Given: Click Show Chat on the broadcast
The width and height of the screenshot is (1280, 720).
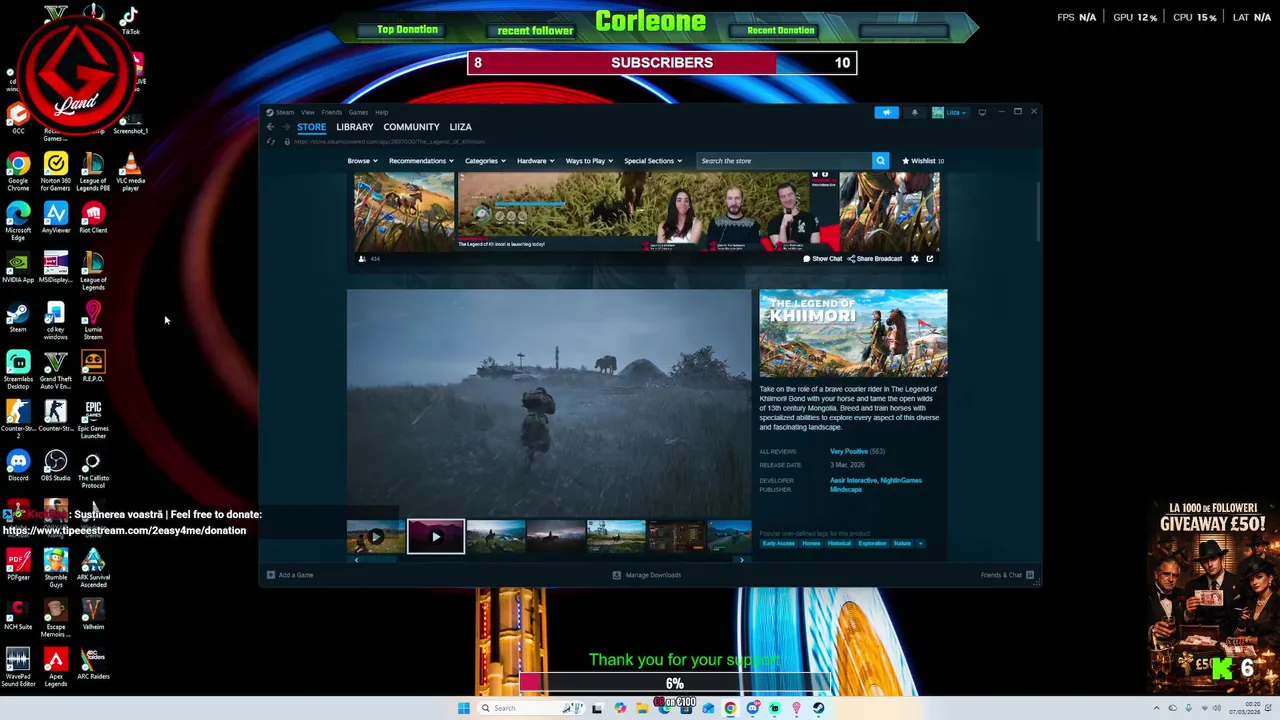Looking at the screenshot, I should click(822, 259).
